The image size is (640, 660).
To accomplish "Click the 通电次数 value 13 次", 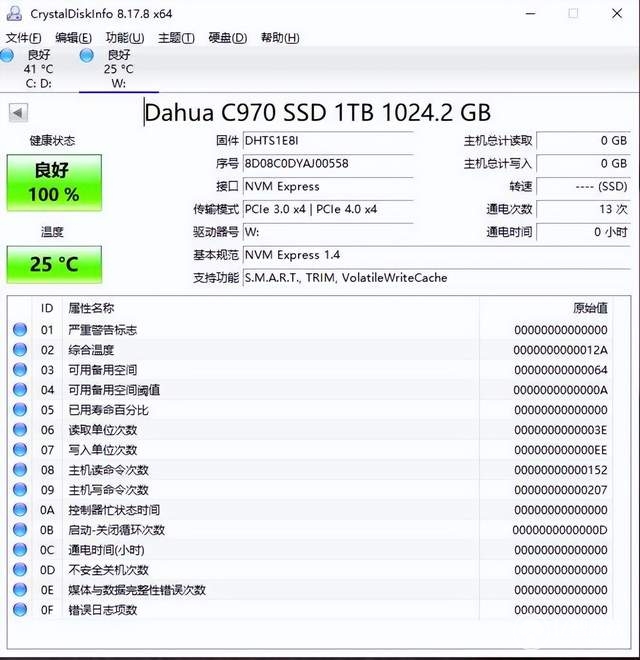I will coord(583,209).
